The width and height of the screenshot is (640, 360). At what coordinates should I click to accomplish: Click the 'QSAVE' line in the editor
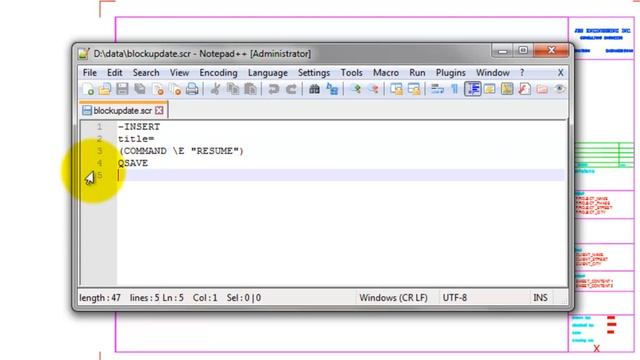(x=133, y=163)
